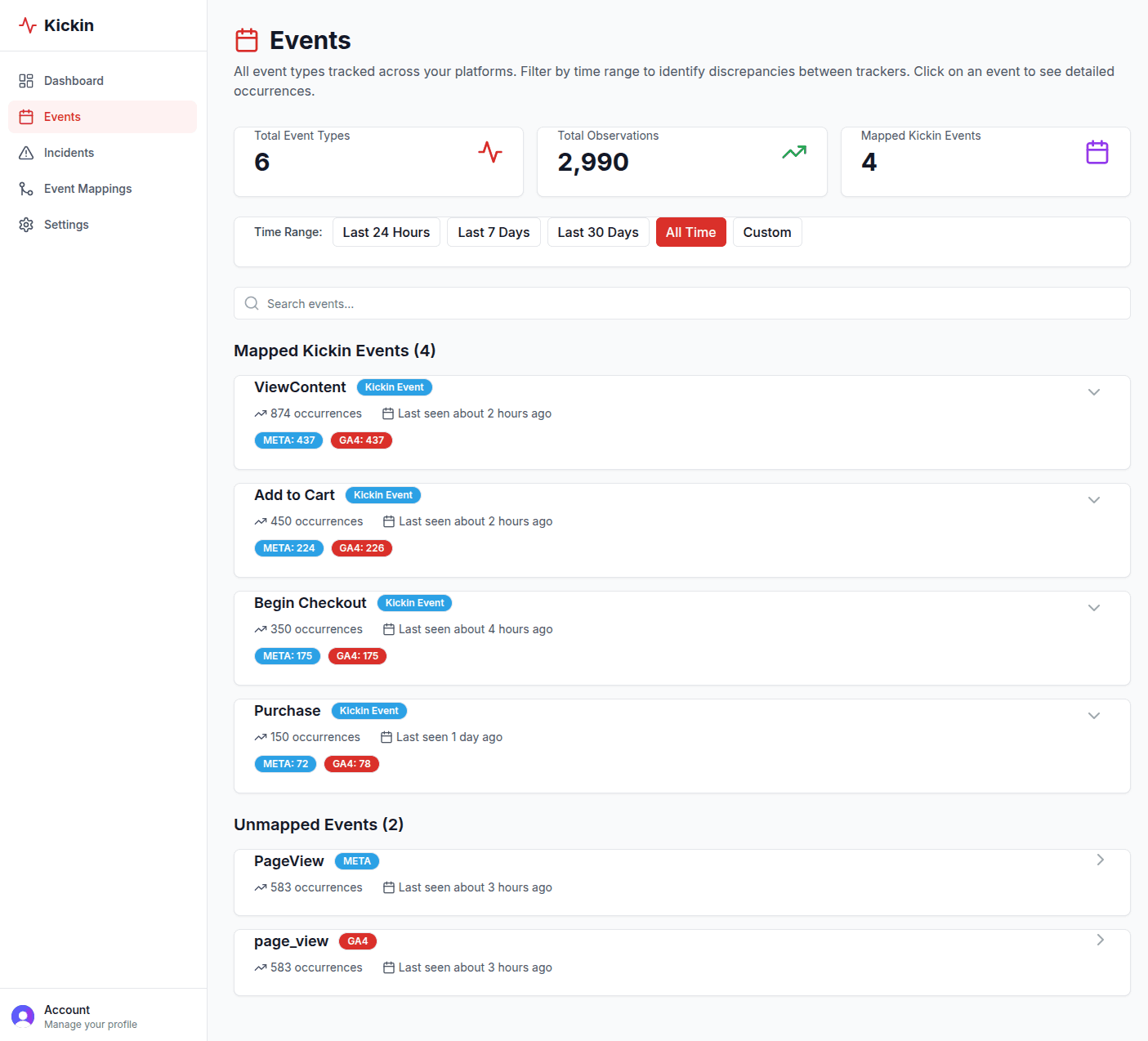Click the purple calendar icon on Mapped Kickin Events
Viewport: 1148px width, 1041px height.
1097,152
